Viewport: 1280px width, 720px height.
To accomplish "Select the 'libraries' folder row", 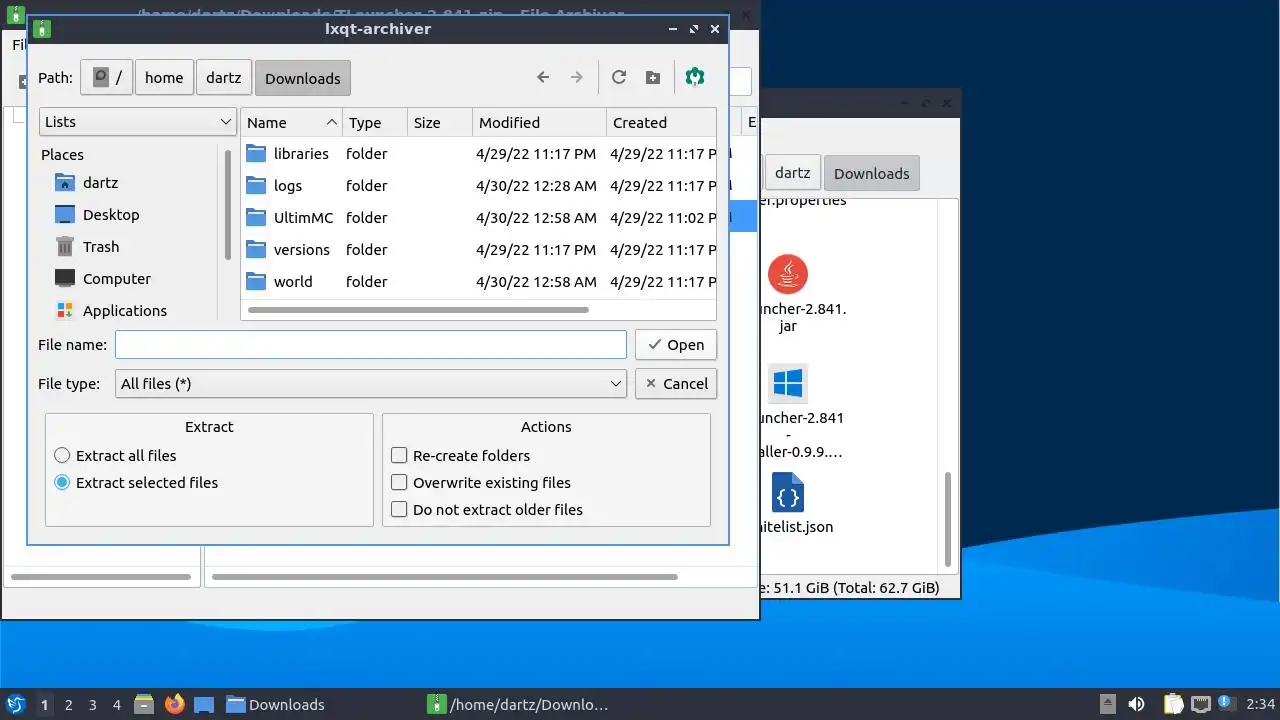I will pyautogui.click(x=479, y=154).
